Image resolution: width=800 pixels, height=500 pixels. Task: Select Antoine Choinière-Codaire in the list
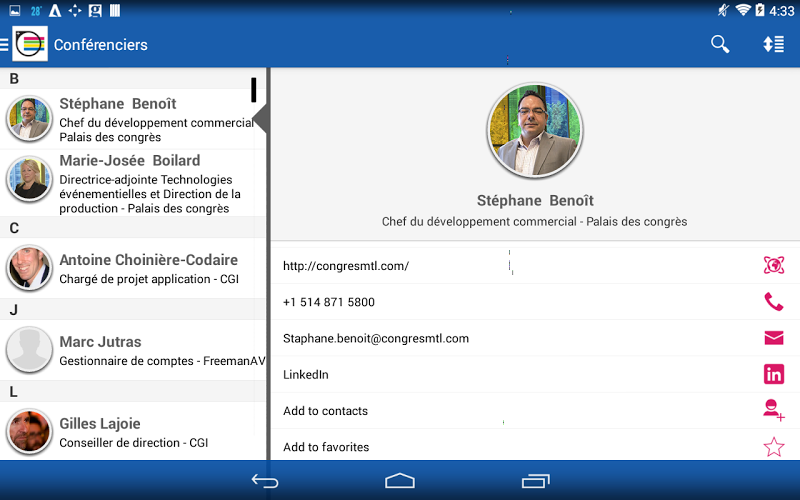click(133, 268)
